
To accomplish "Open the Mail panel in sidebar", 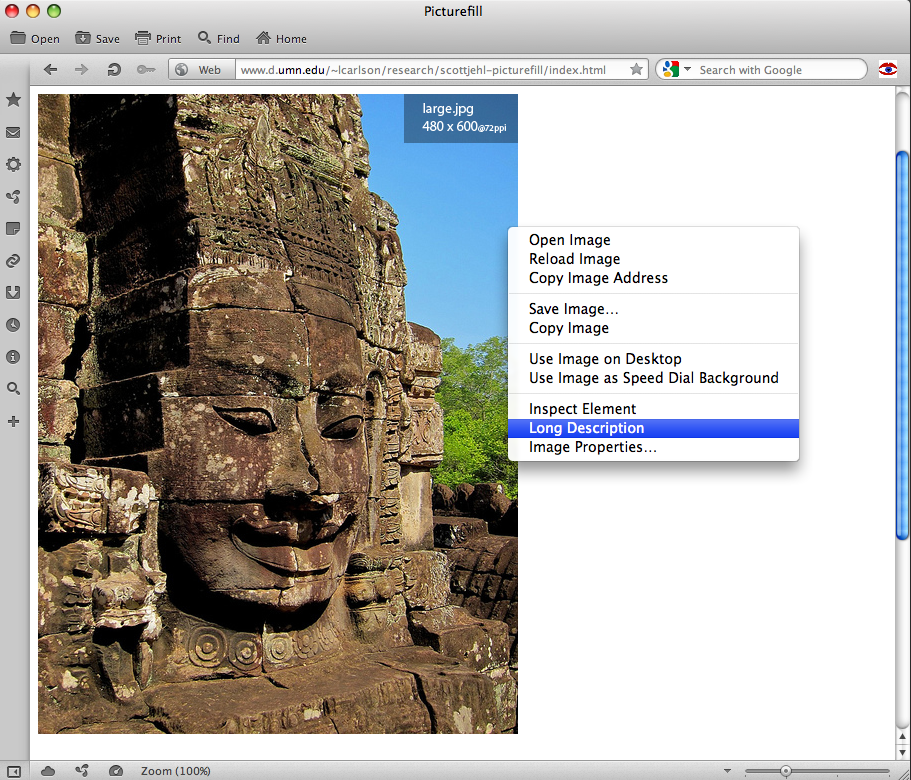I will [14, 132].
